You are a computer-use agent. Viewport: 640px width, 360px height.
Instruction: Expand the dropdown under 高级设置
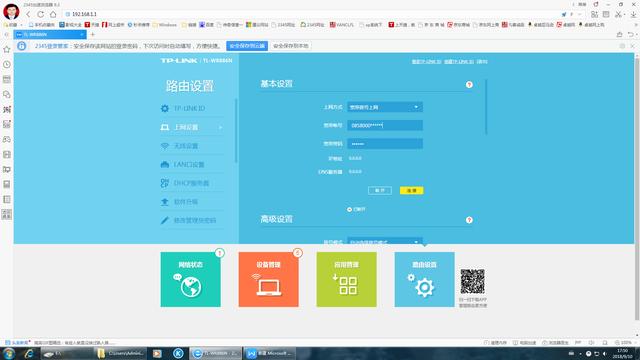click(x=385, y=241)
